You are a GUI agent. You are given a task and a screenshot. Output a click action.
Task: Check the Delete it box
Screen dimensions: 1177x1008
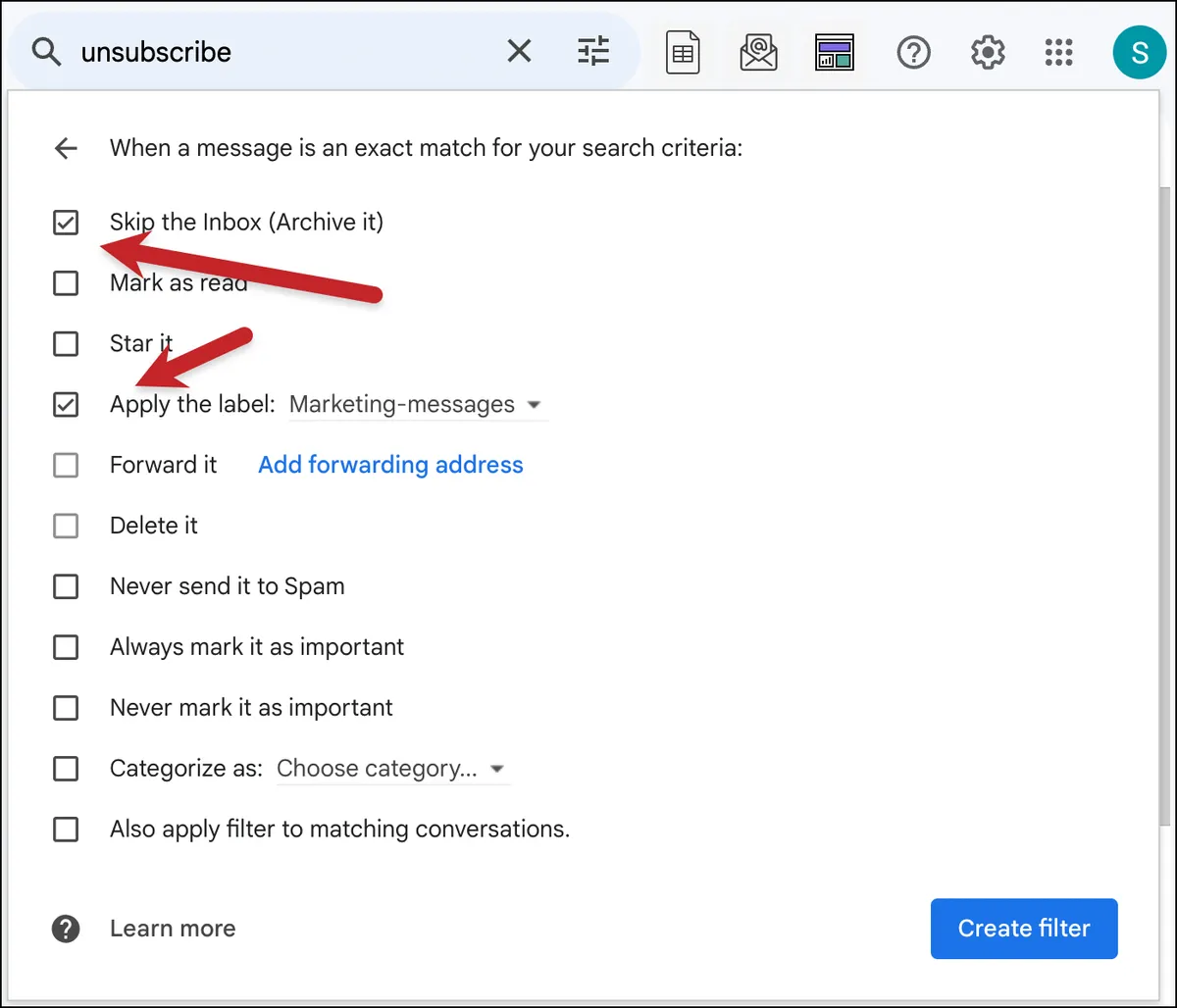[x=66, y=526]
